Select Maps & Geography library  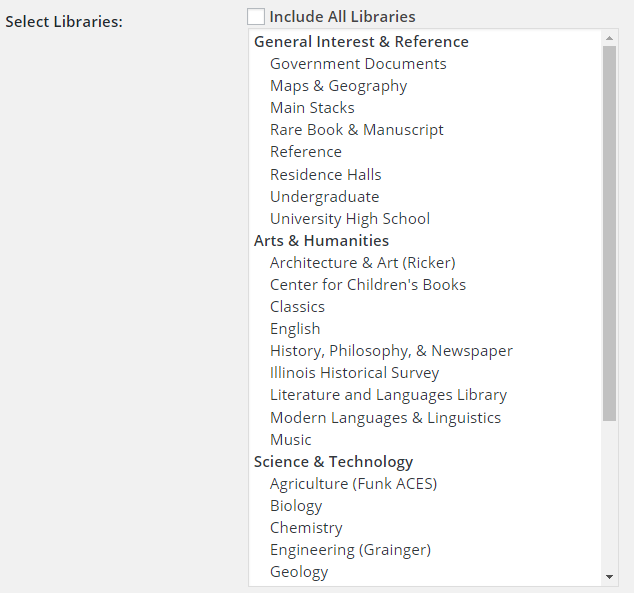point(338,86)
